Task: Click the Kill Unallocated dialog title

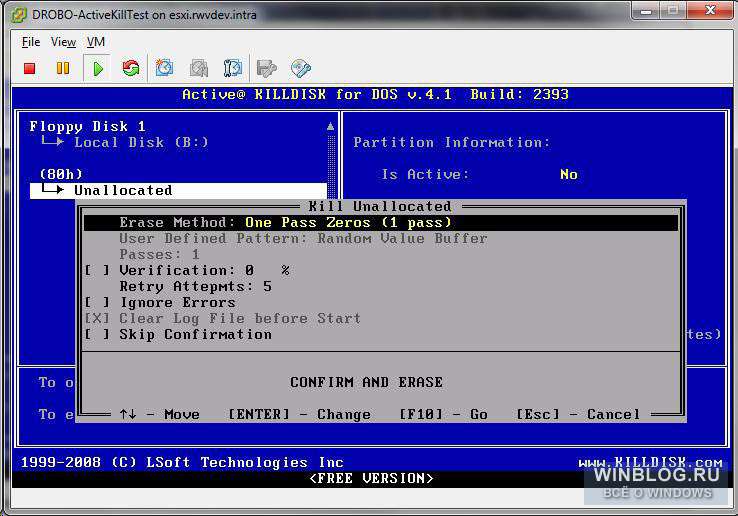Action: point(380,206)
